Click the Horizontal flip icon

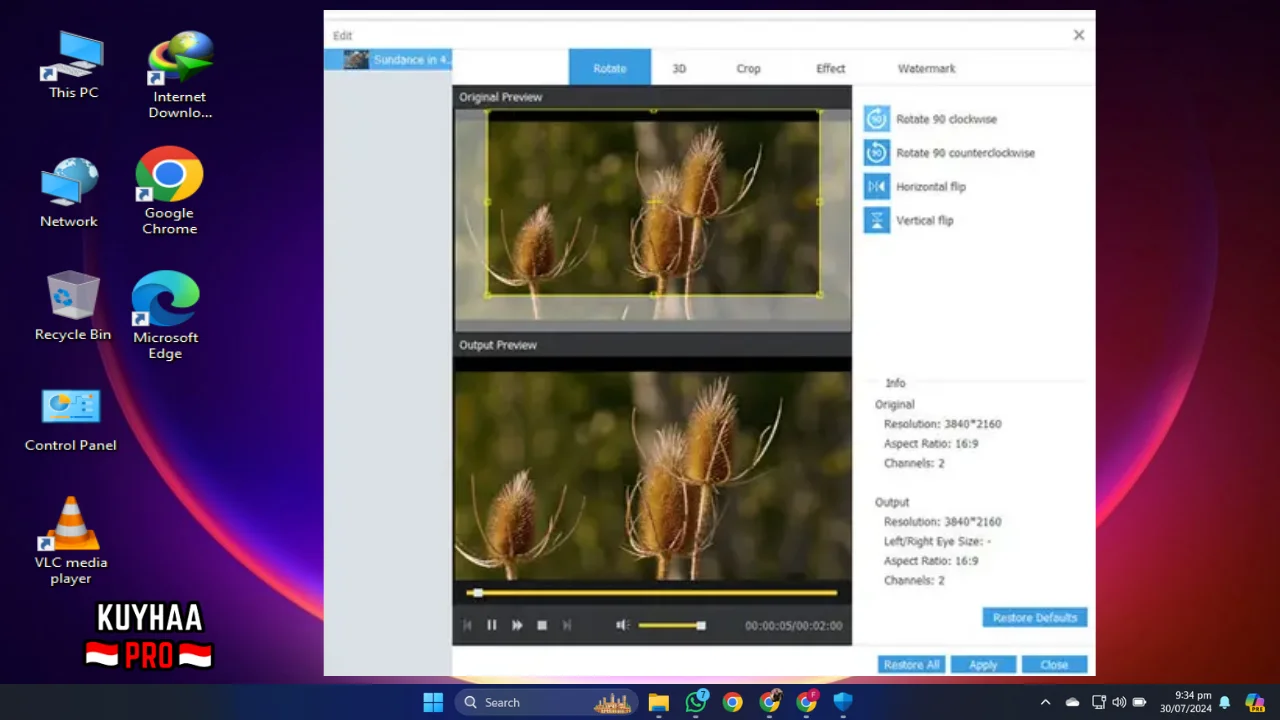click(877, 187)
